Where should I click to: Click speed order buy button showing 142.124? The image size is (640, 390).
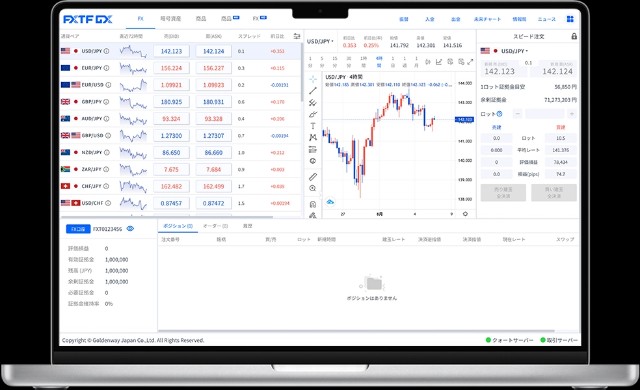[x=554, y=69]
